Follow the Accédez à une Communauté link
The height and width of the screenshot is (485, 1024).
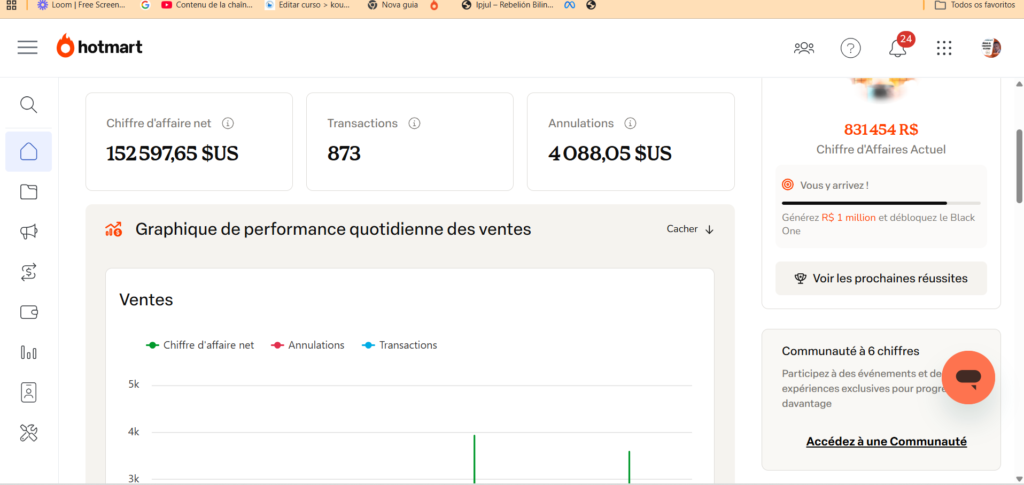[x=886, y=441]
